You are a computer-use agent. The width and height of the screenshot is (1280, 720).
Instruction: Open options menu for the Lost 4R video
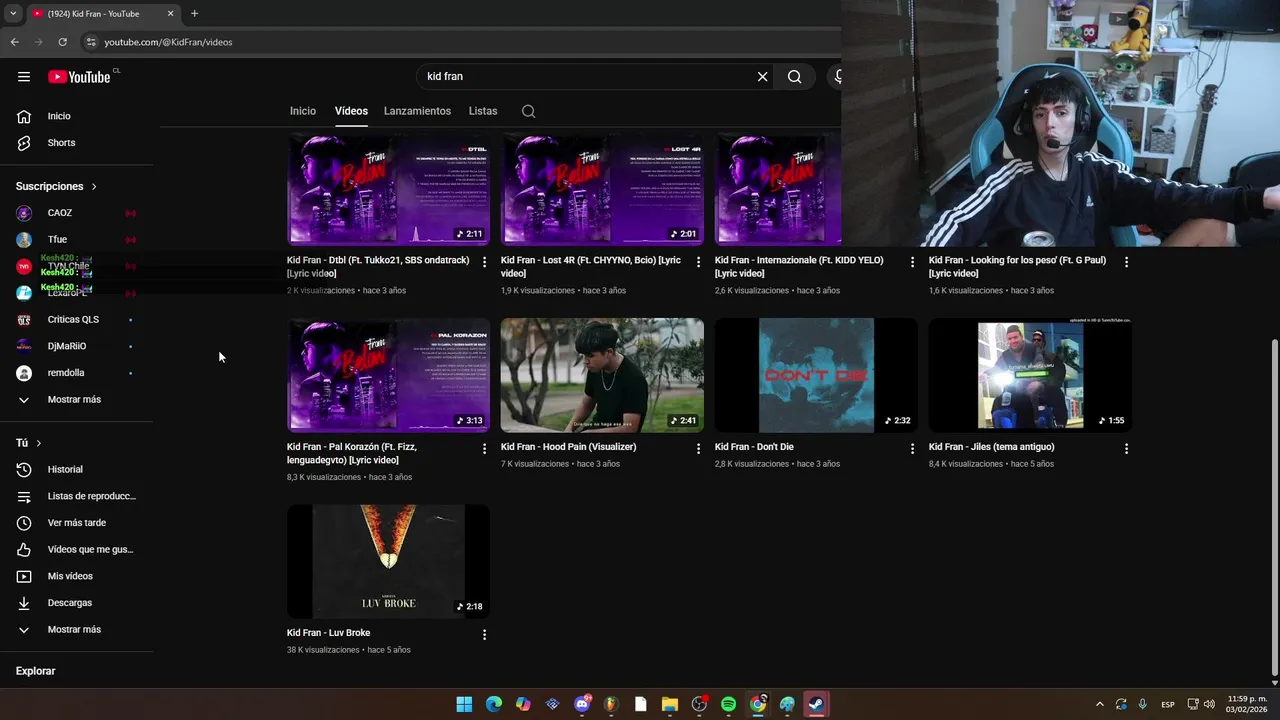pyautogui.click(x=699, y=262)
